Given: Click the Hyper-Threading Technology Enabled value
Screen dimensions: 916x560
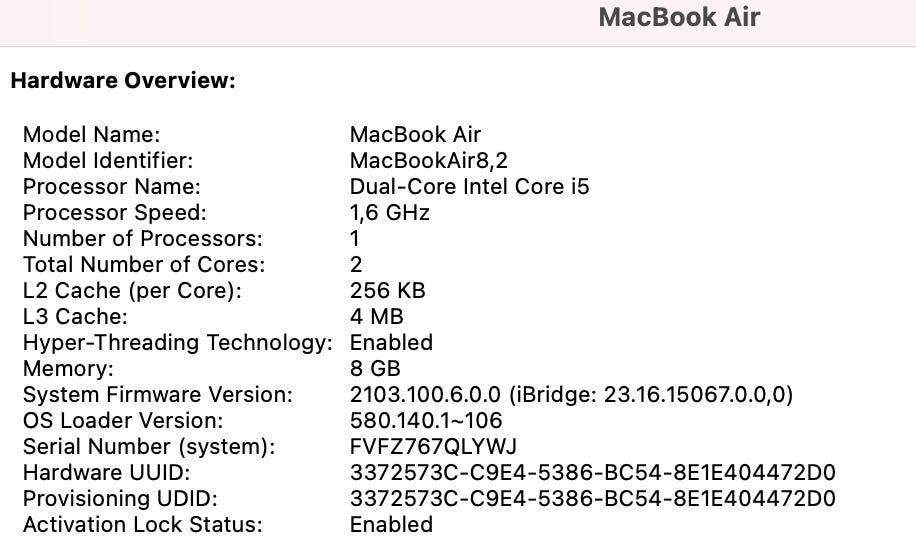Looking at the screenshot, I should click(391, 343).
